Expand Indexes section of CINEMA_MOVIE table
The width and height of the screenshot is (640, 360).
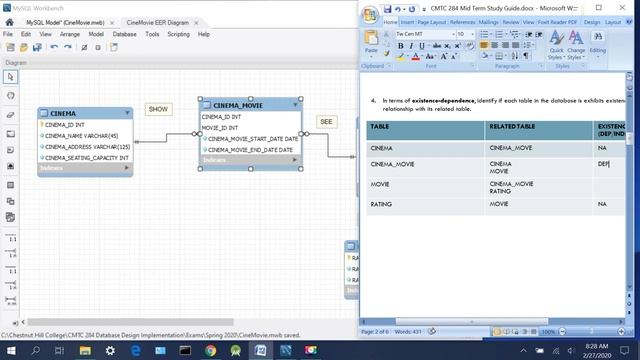[294, 160]
